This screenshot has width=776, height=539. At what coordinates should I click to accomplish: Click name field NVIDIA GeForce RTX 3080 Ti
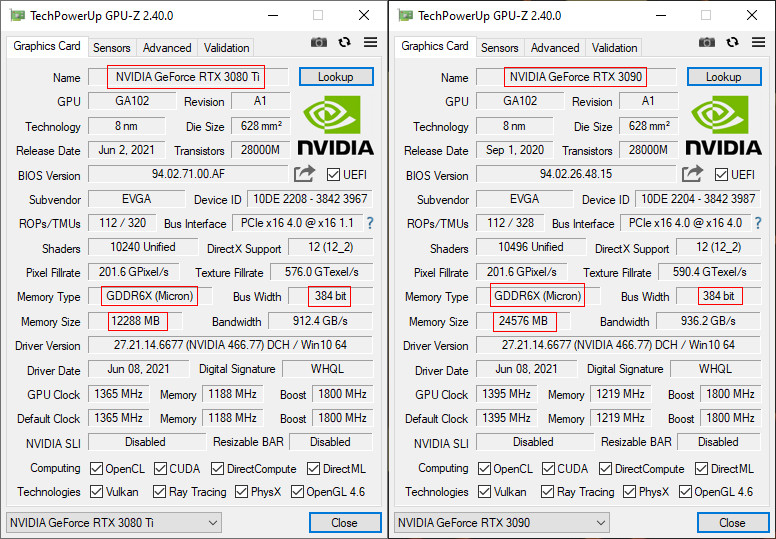(x=188, y=77)
